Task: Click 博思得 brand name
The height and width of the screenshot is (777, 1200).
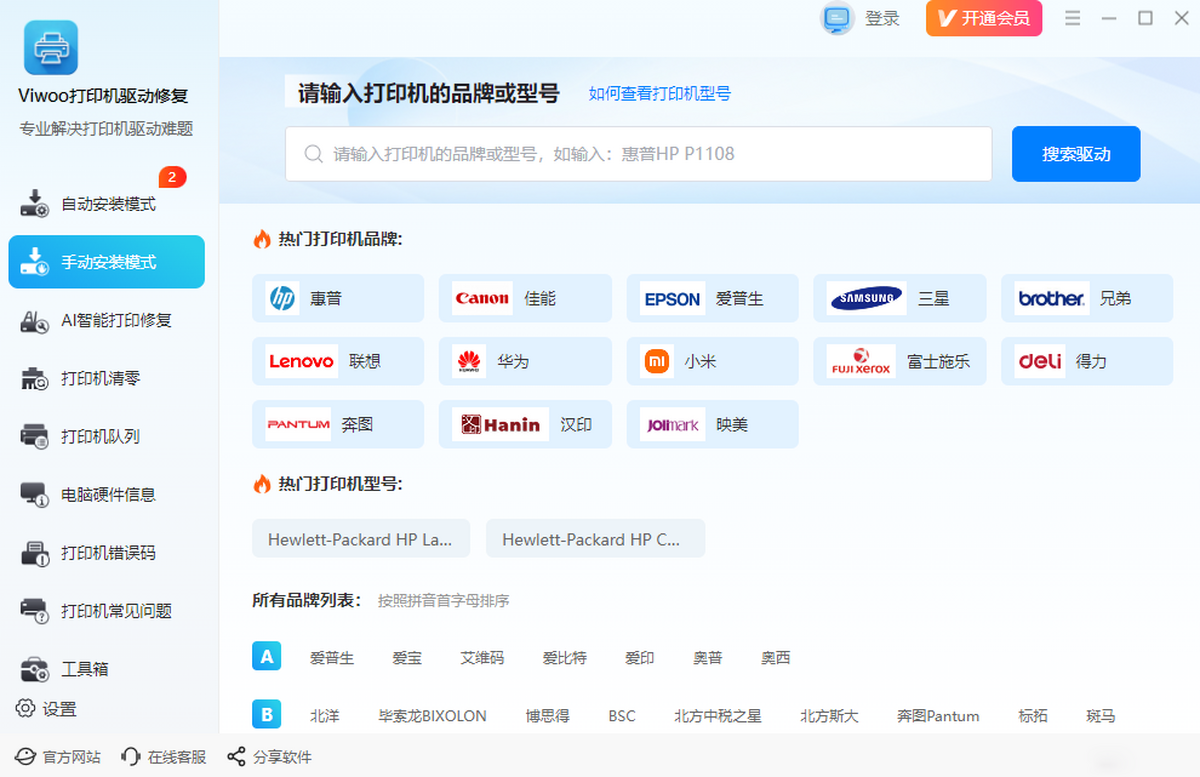Action: tap(548, 716)
